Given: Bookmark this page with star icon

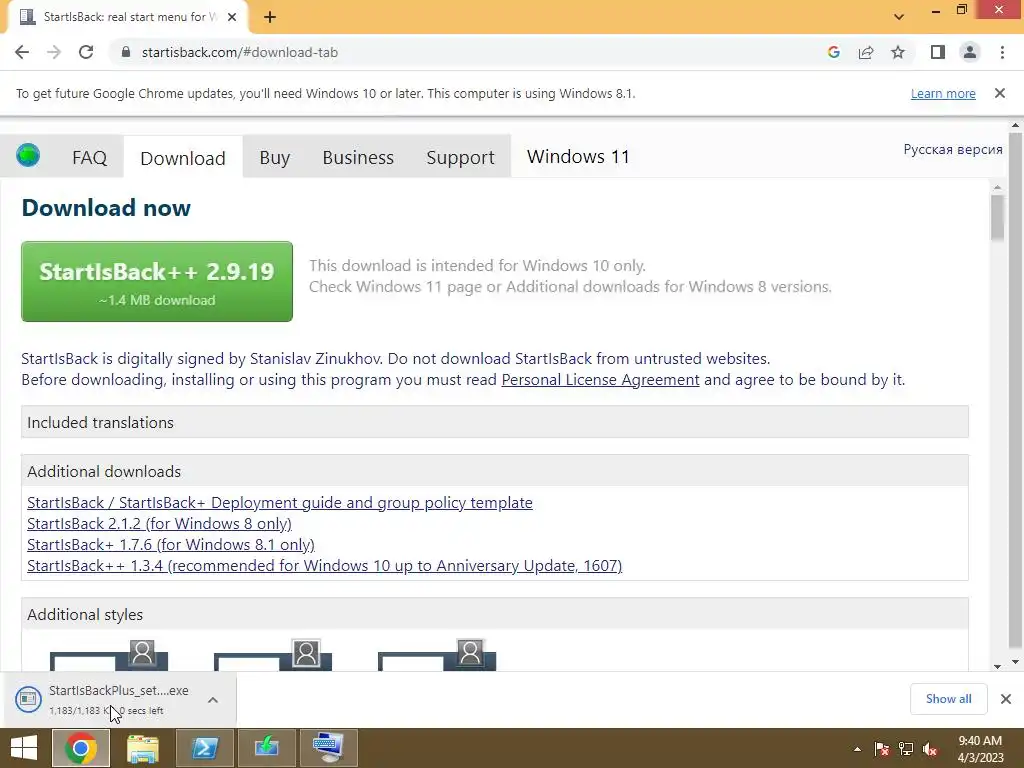Looking at the screenshot, I should pyautogui.click(x=898, y=52).
